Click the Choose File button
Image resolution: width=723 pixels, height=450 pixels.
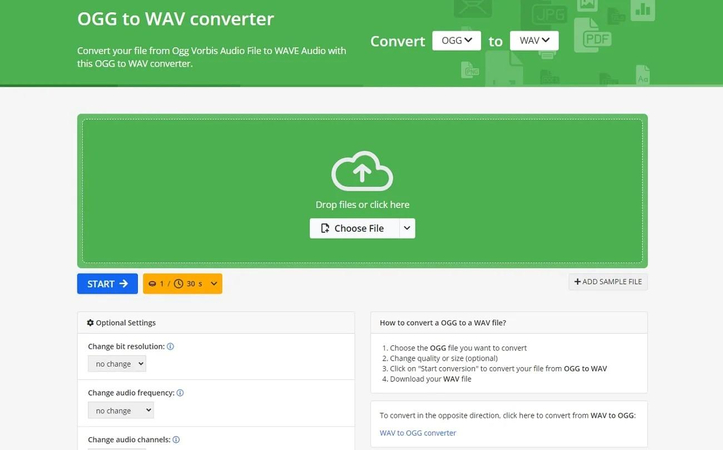coord(354,228)
